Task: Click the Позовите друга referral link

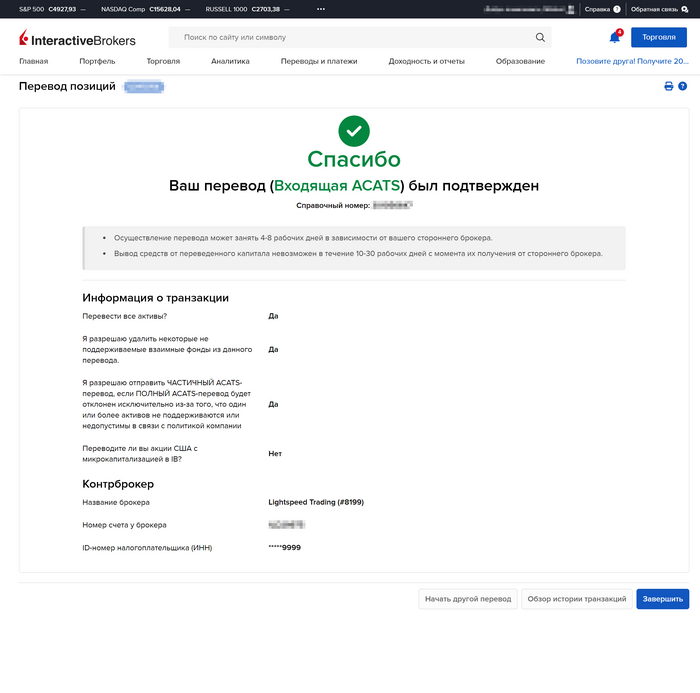Action: 632,61
